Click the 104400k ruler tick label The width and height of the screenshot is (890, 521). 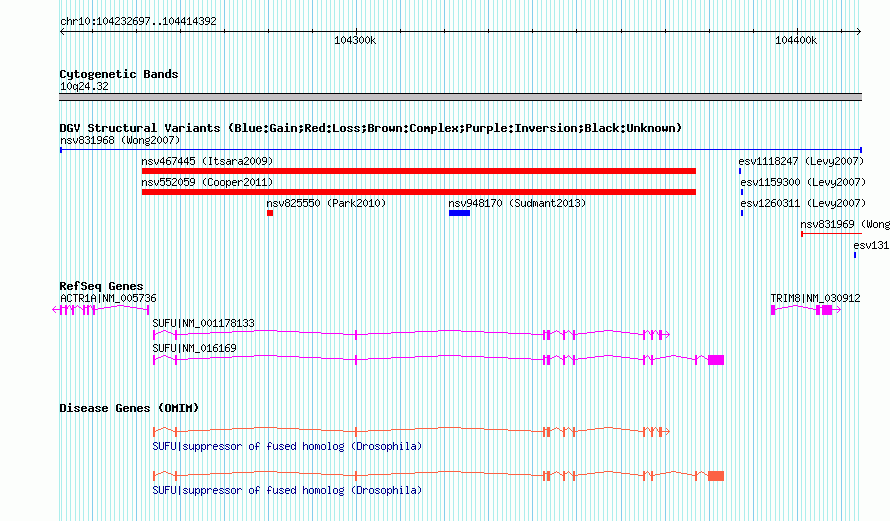796,40
